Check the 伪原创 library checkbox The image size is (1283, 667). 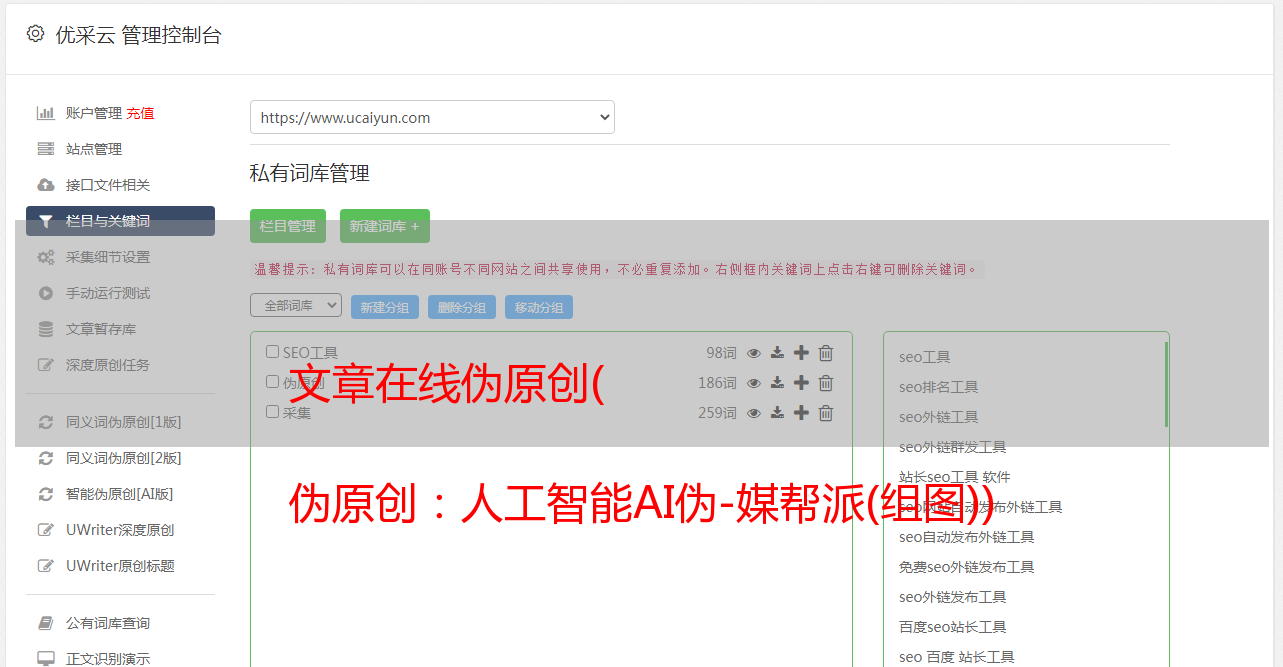(x=272, y=382)
